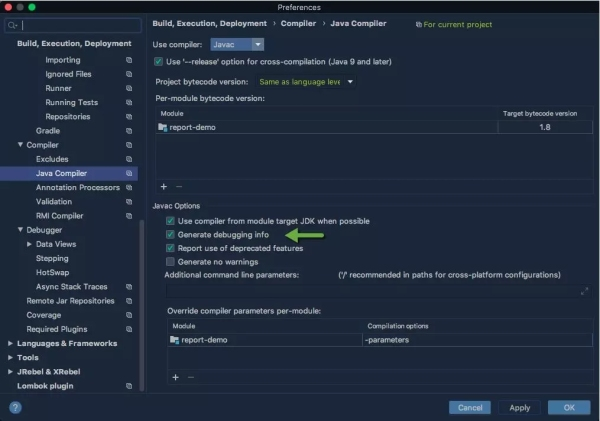Click Build, Execution, Deployment breadcrumb

point(210,23)
